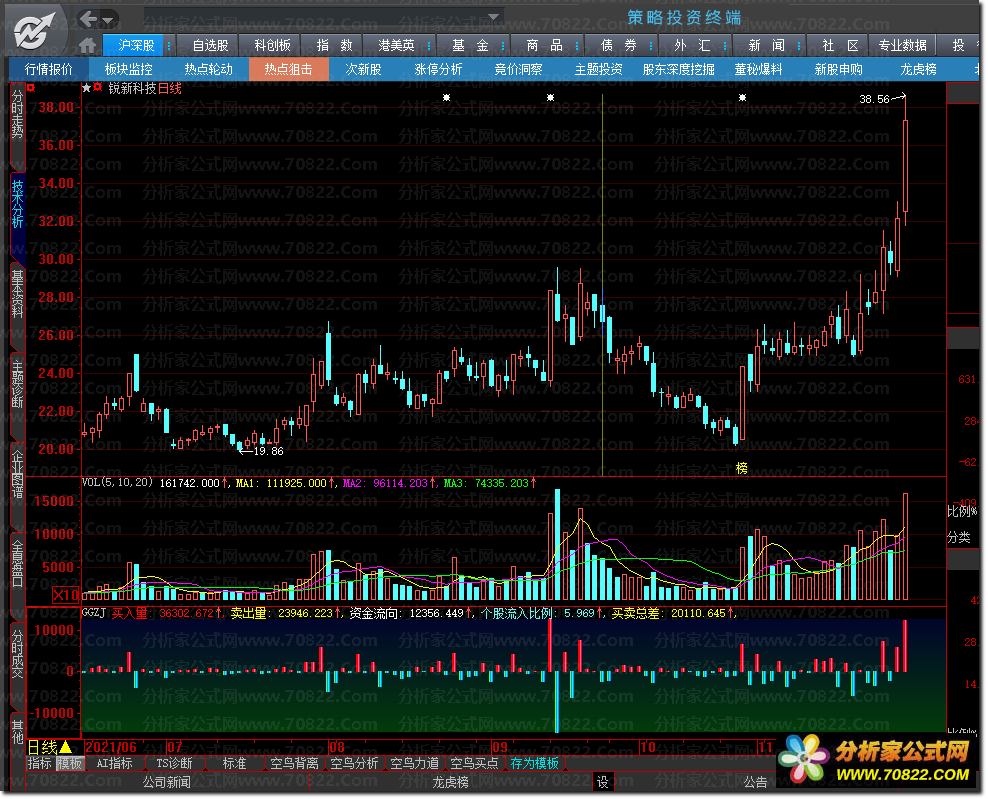Select the 指标 toggle at bottom
The image size is (988, 799).
click(x=39, y=763)
